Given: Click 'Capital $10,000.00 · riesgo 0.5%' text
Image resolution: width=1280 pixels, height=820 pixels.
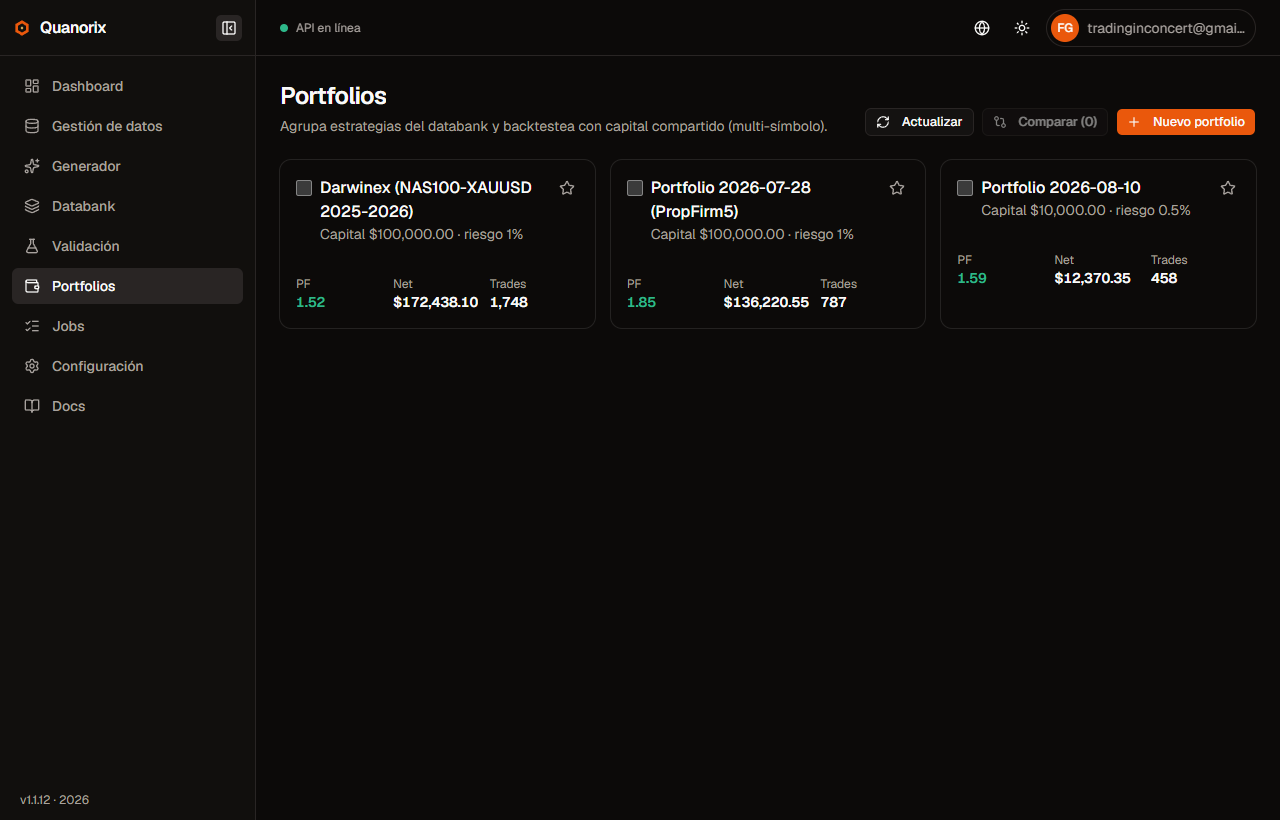Looking at the screenshot, I should click(x=1086, y=210).
